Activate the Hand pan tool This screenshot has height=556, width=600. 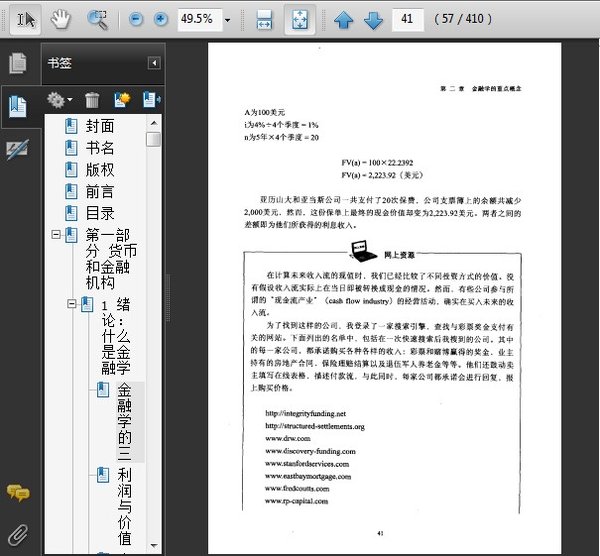coord(61,19)
